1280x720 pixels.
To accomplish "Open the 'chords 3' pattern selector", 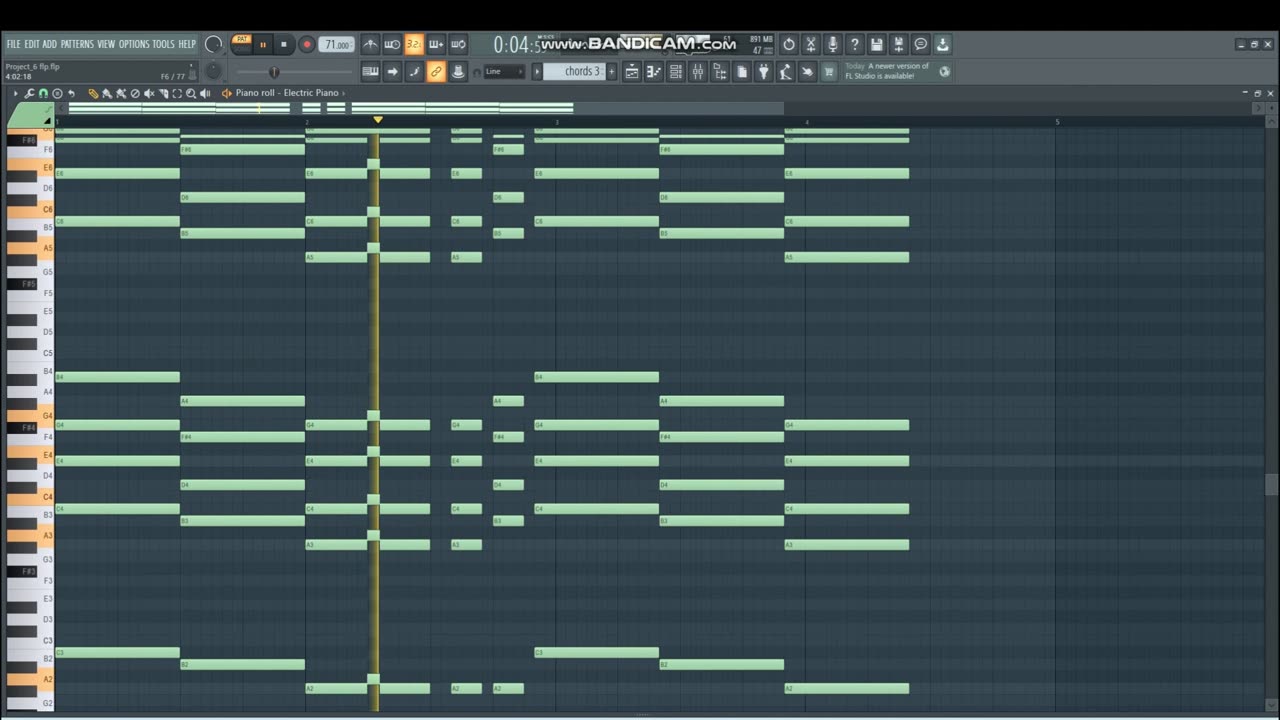I will (x=574, y=71).
